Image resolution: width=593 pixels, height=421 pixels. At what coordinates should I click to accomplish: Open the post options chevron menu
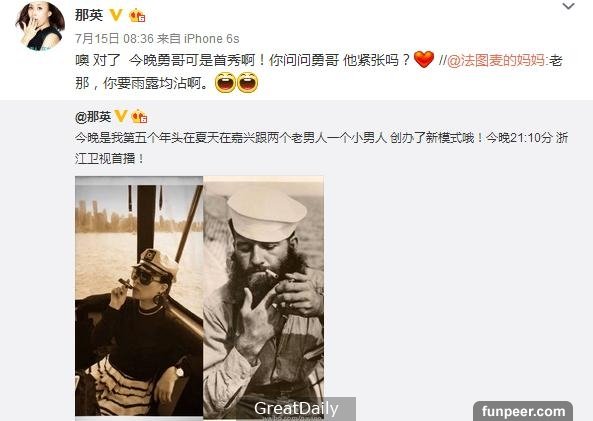pyautogui.click(x=568, y=6)
